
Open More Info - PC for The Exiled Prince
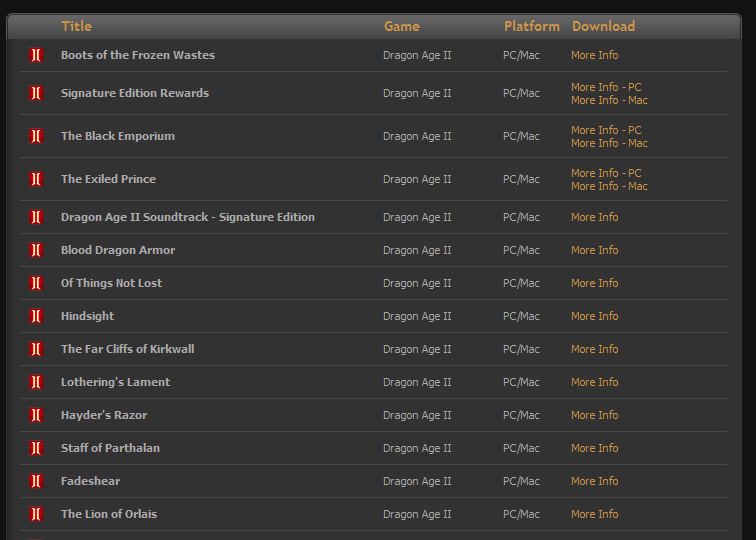click(x=606, y=173)
